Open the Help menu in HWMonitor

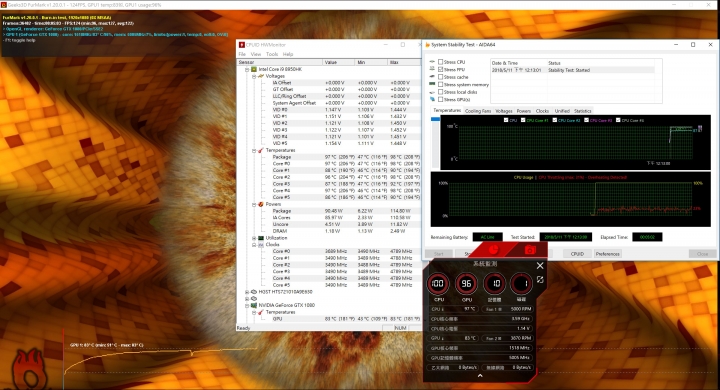[x=288, y=54]
